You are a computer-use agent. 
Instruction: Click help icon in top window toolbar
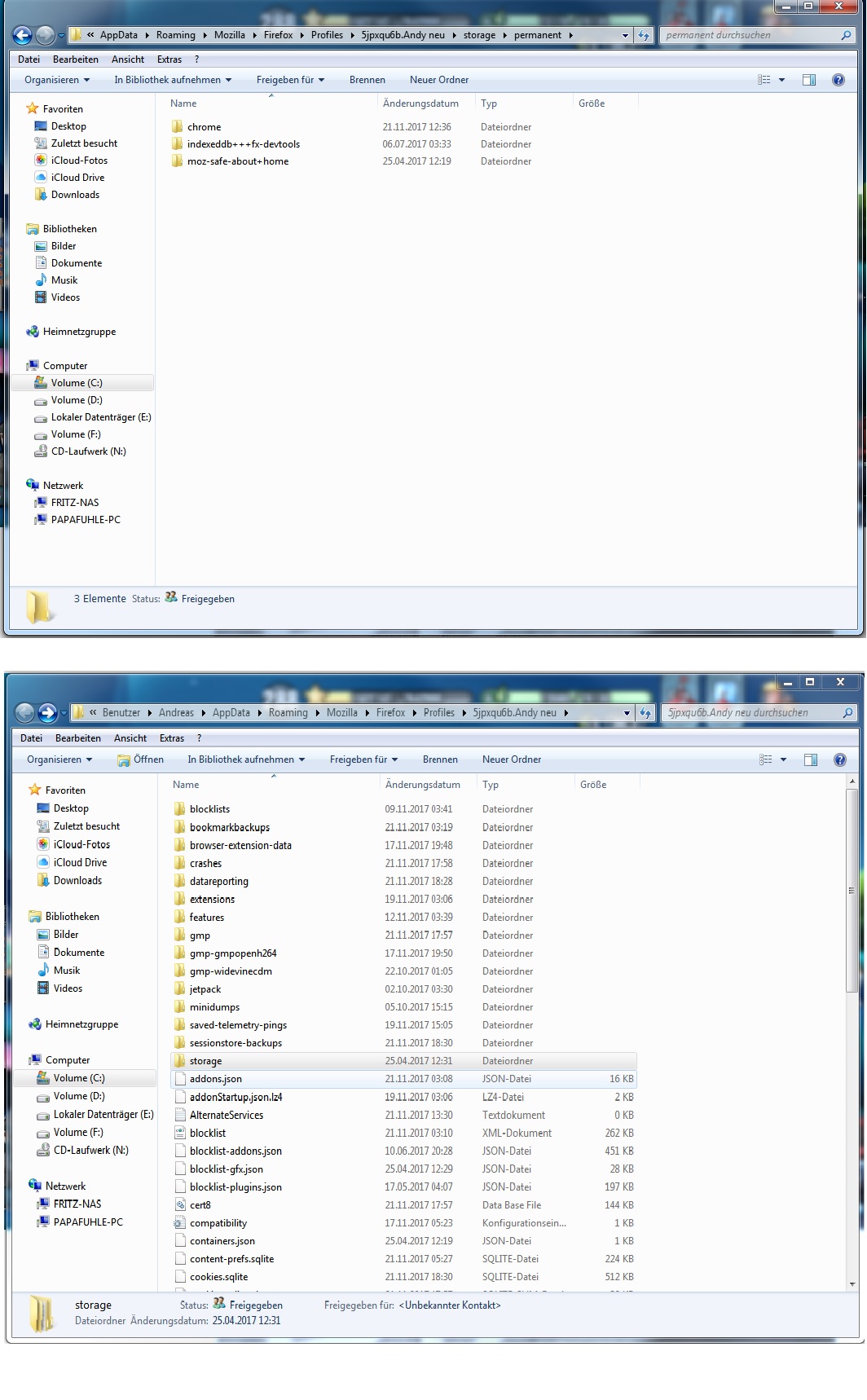tap(838, 80)
